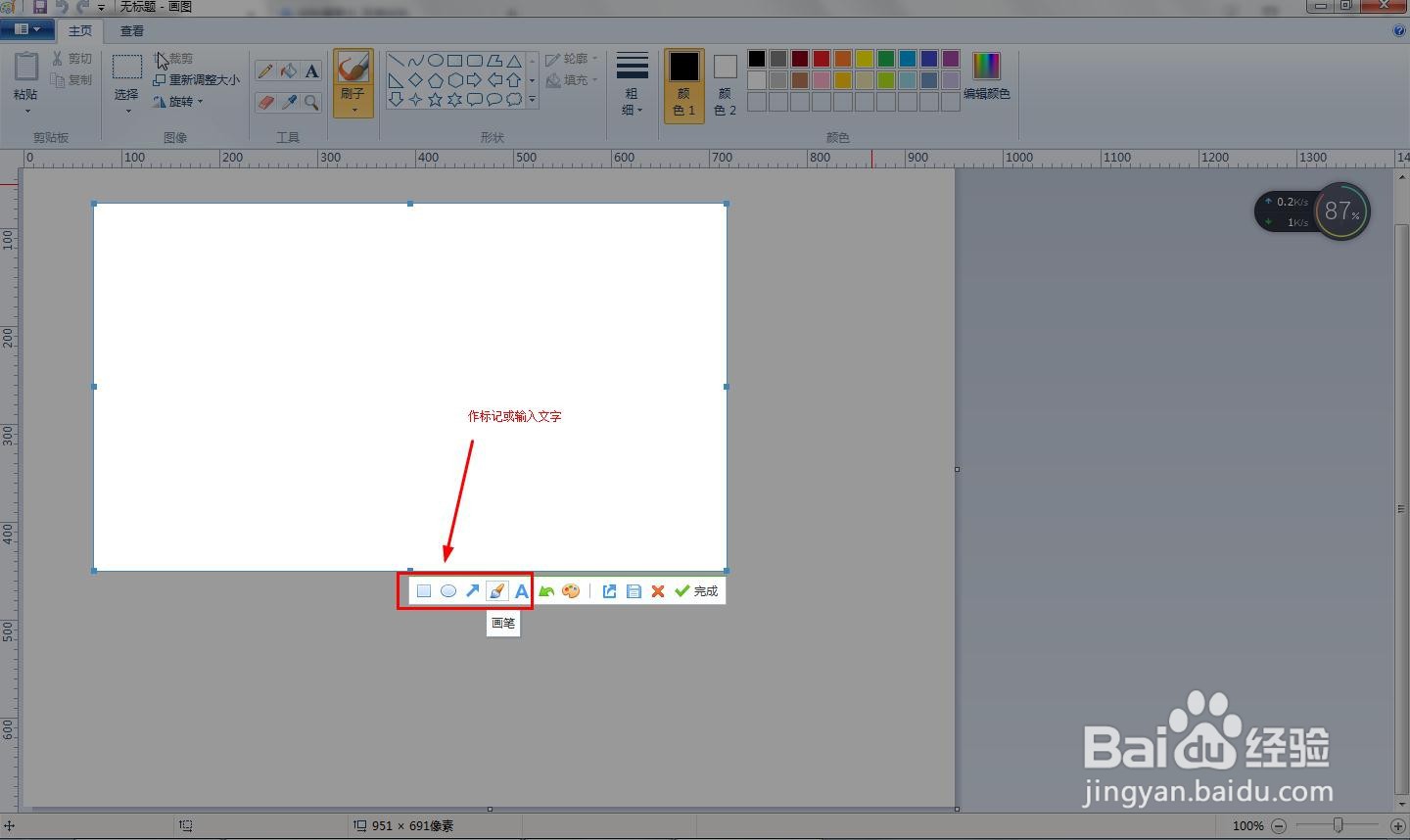The width and height of the screenshot is (1410, 840).
Task: Choose the Right arrow shape in ribbon
Action: click(x=474, y=80)
